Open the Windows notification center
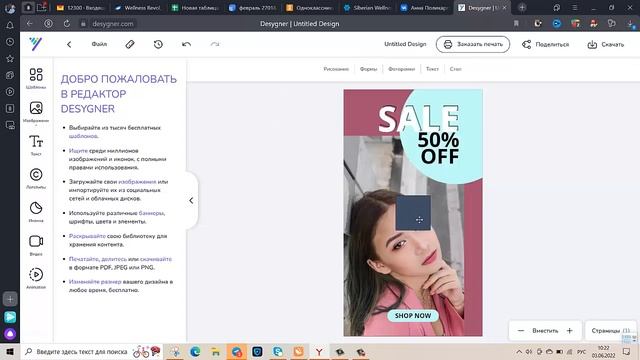 point(627,351)
